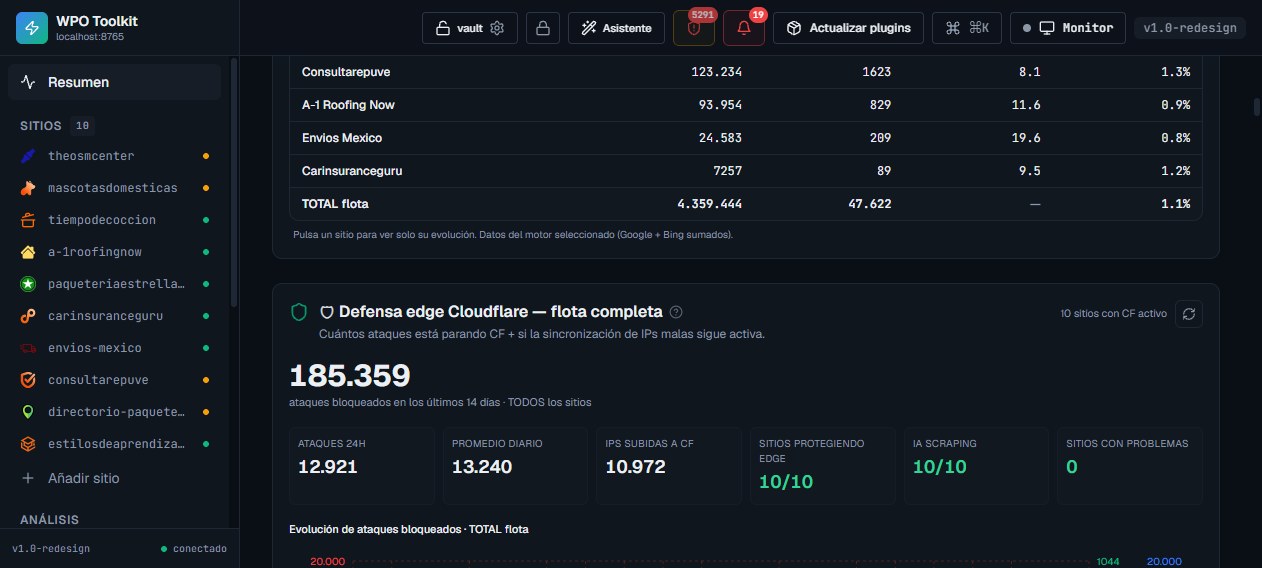This screenshot has height=568, width=1262.
Task: Click mascotasdomesticas site favicon
Action: 28,188
